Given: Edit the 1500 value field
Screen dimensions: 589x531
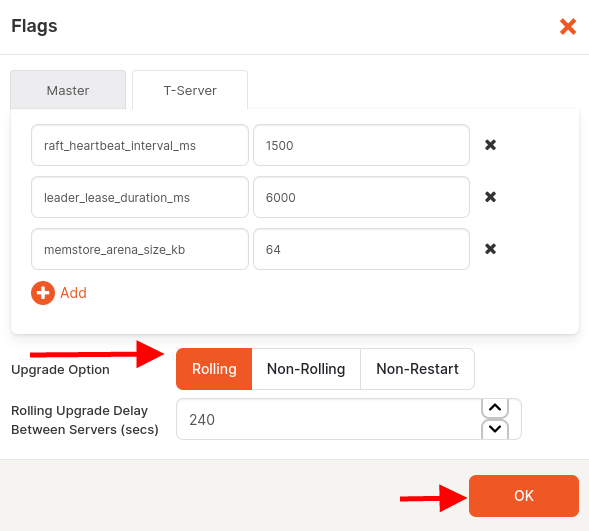Looking at the screenshot, I should coord(361,145).
